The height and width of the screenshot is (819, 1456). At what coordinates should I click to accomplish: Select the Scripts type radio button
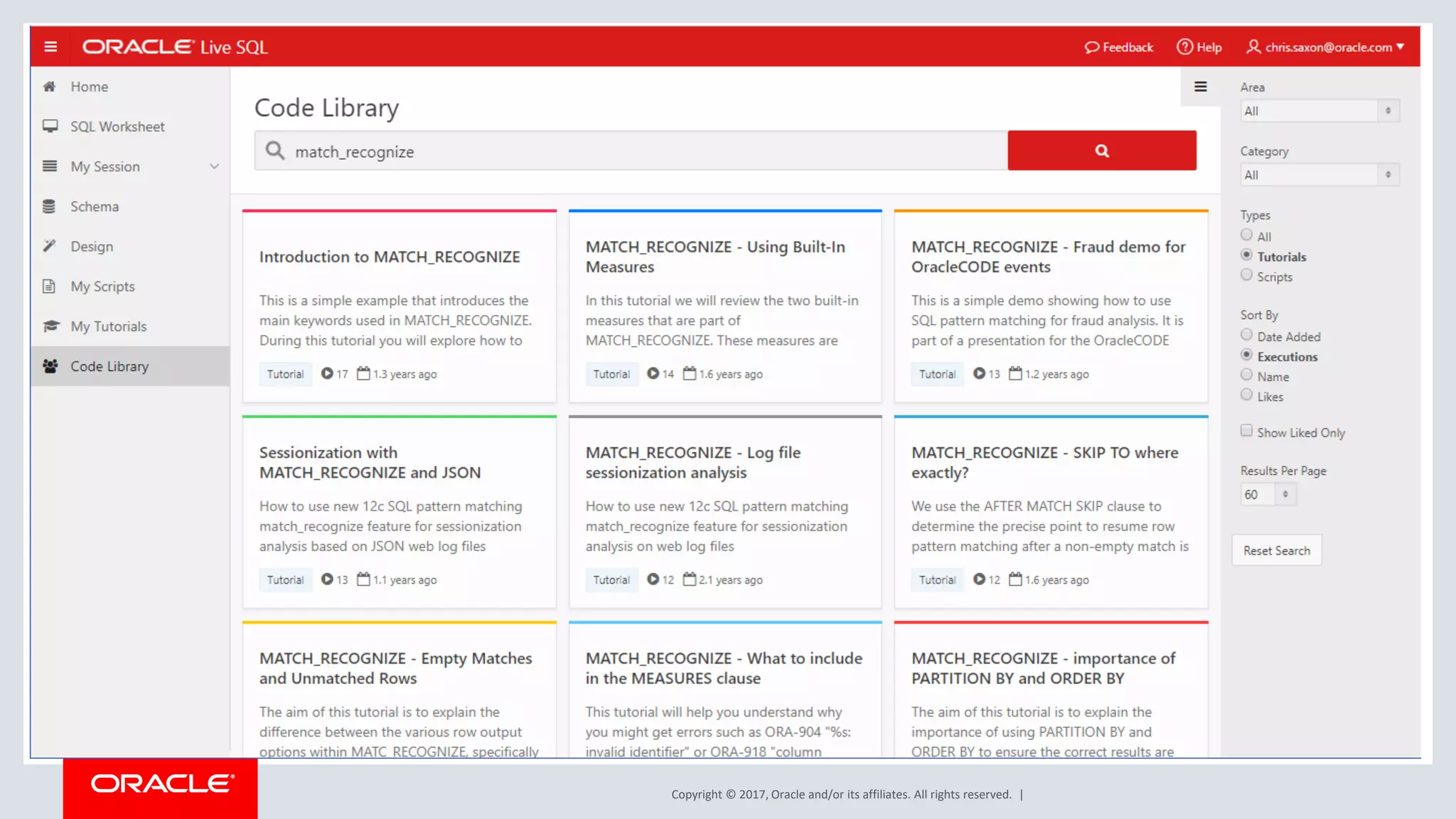pyautogui.click(x=1246, y=275)
